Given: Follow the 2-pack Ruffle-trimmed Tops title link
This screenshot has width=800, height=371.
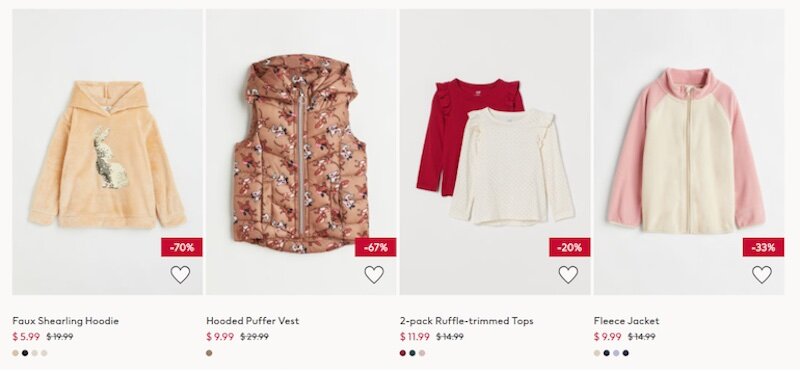Looking at the screenshot, I should pyautogui.click(x=466, y=321).
